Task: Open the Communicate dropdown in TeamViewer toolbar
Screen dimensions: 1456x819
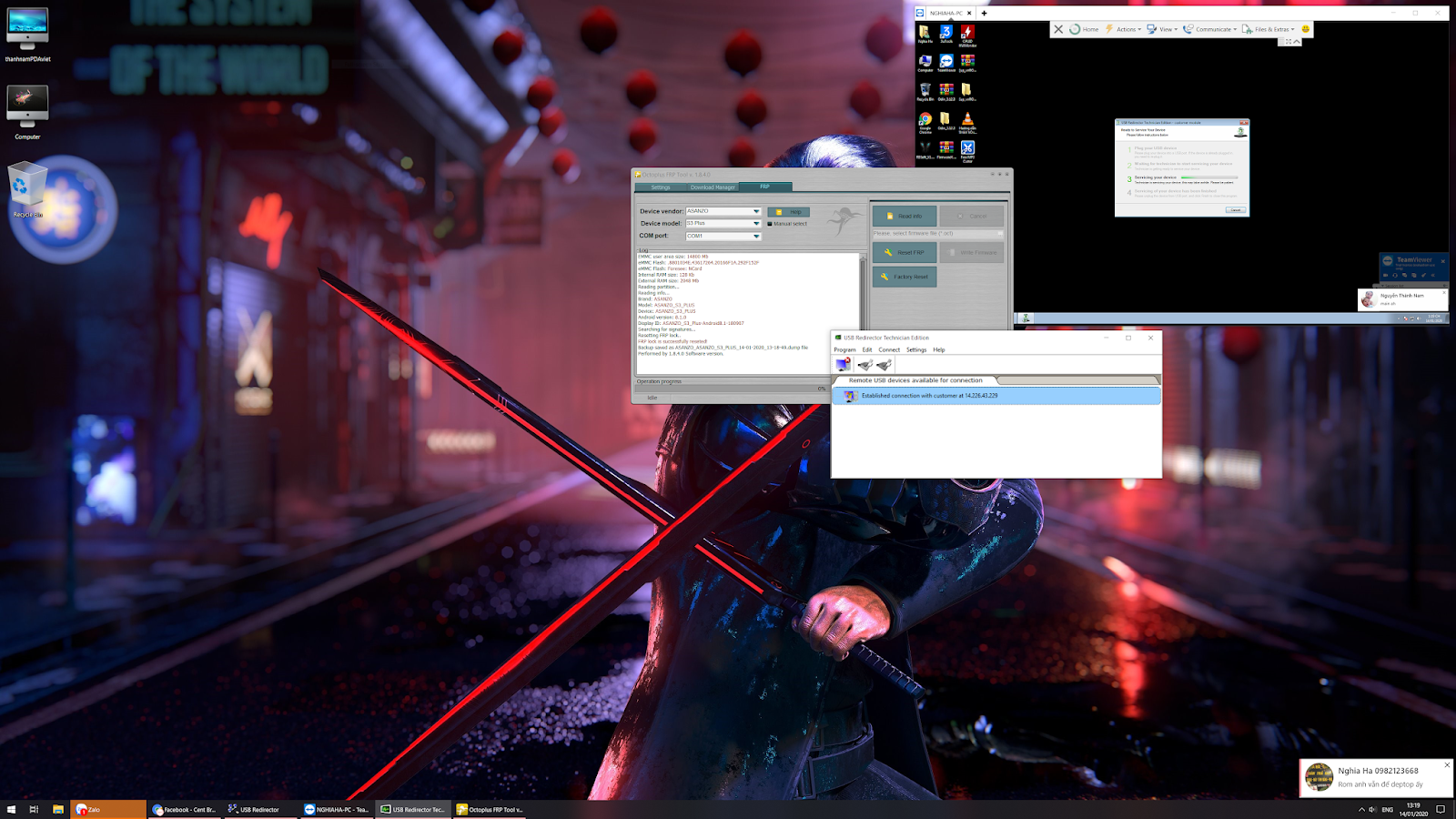Action: click(x=1210, y=29)
